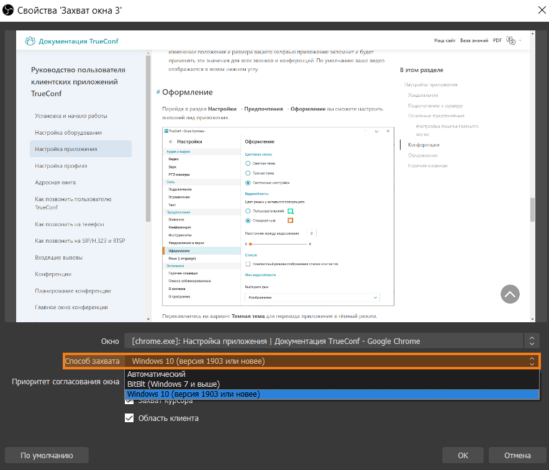Toggle the checkbox hidden behind dropdown list
The width and height of the screenshot is (549, 470).
[x=129, y=401]
